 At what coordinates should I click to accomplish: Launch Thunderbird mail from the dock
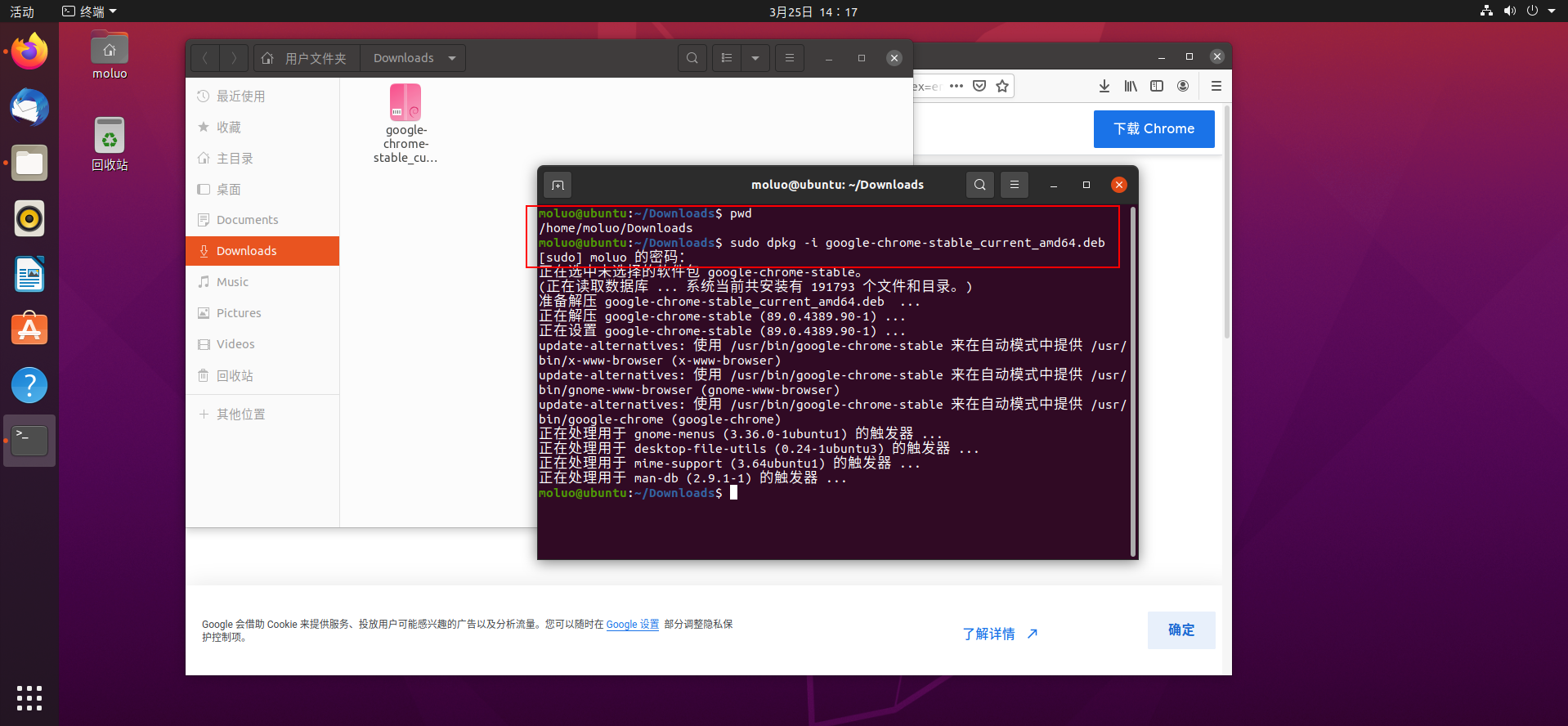tap(29, 107)
